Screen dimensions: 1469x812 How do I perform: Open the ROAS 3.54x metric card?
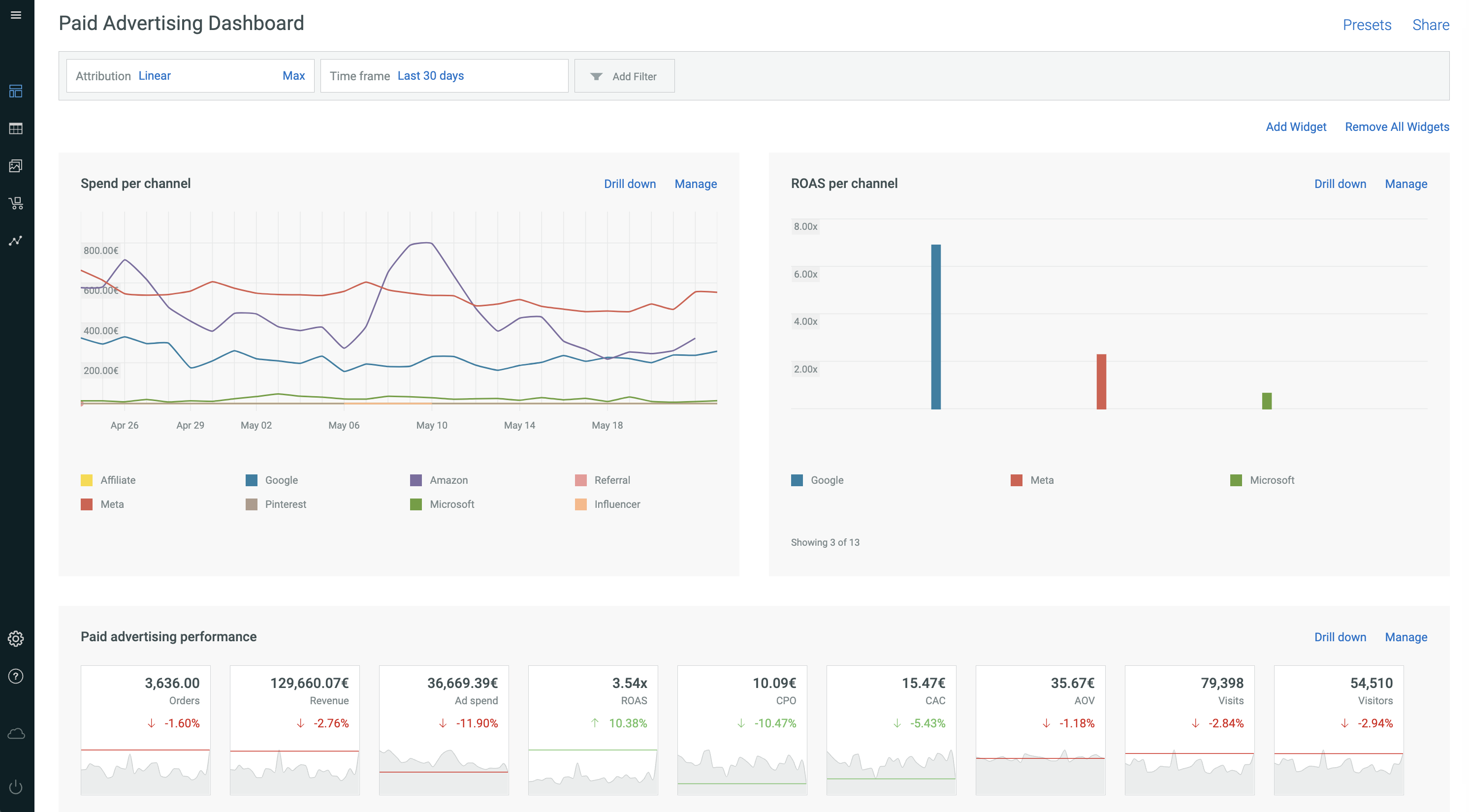[593, 730]
